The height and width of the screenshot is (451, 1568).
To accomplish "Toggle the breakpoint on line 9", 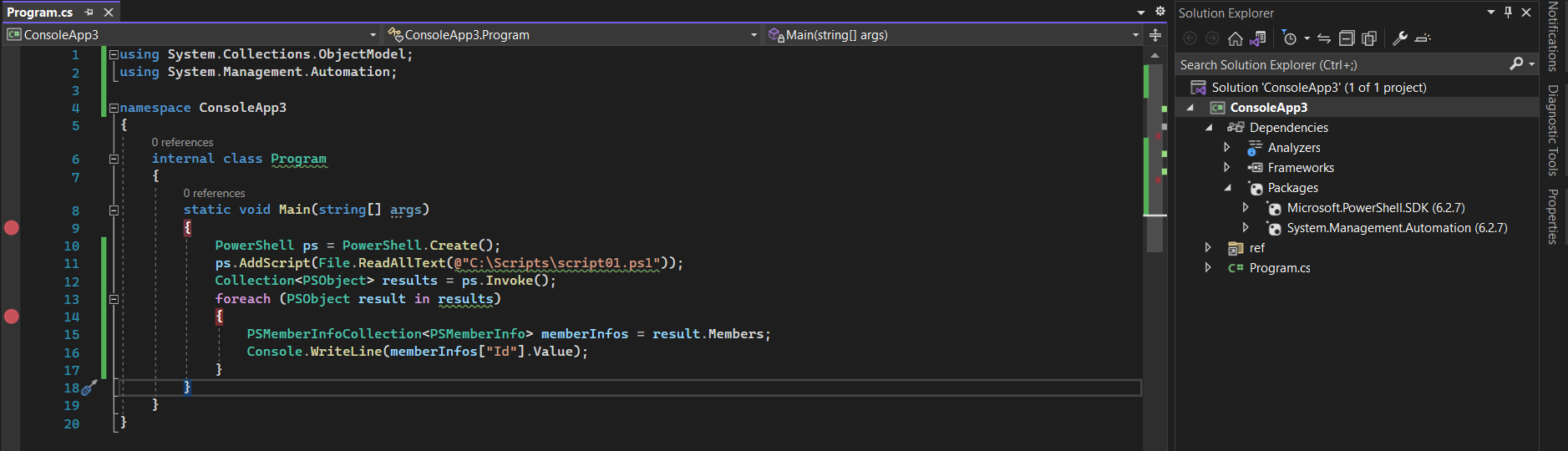I will 12,228.
